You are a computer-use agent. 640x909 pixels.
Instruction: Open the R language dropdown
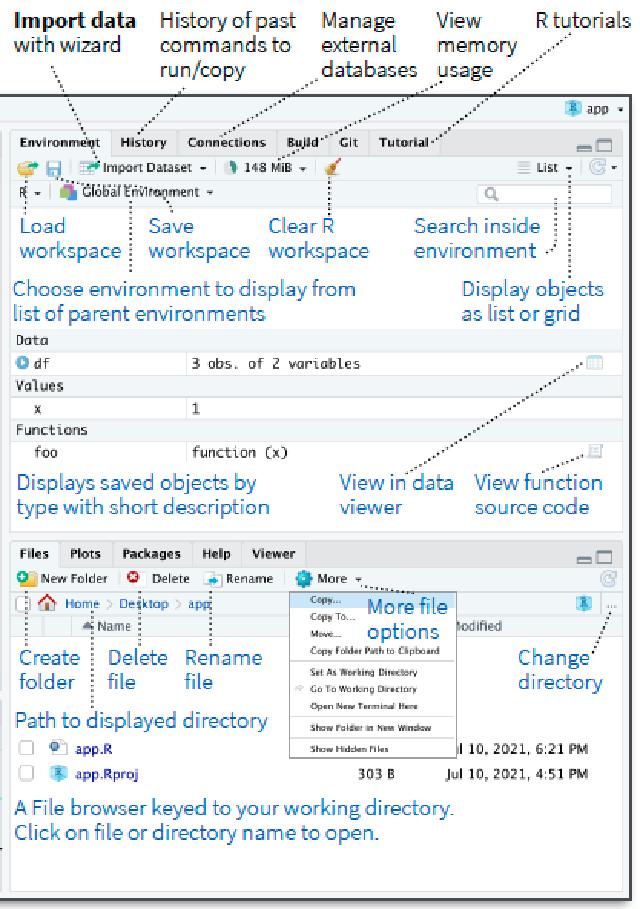click(x=30, y=192)
